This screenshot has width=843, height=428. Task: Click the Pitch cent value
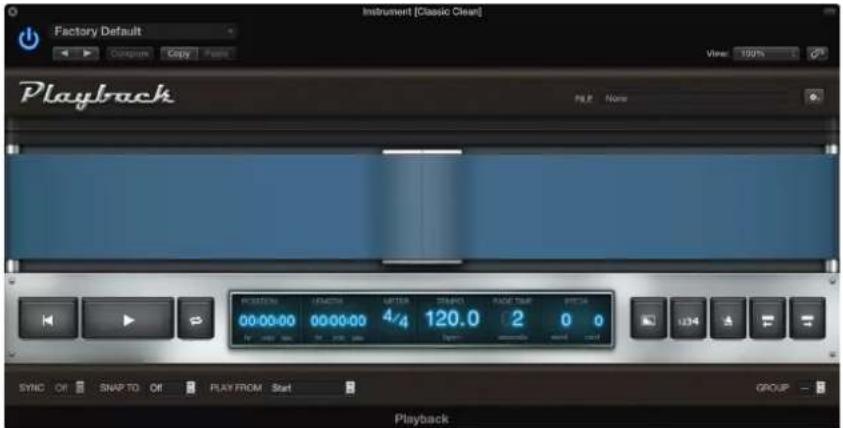click(598, 320)
